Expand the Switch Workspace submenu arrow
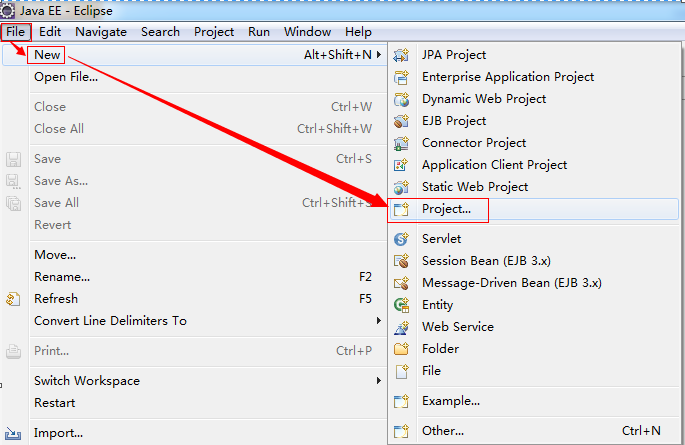This screenshot has height=445, width=685. coord(379,381)
